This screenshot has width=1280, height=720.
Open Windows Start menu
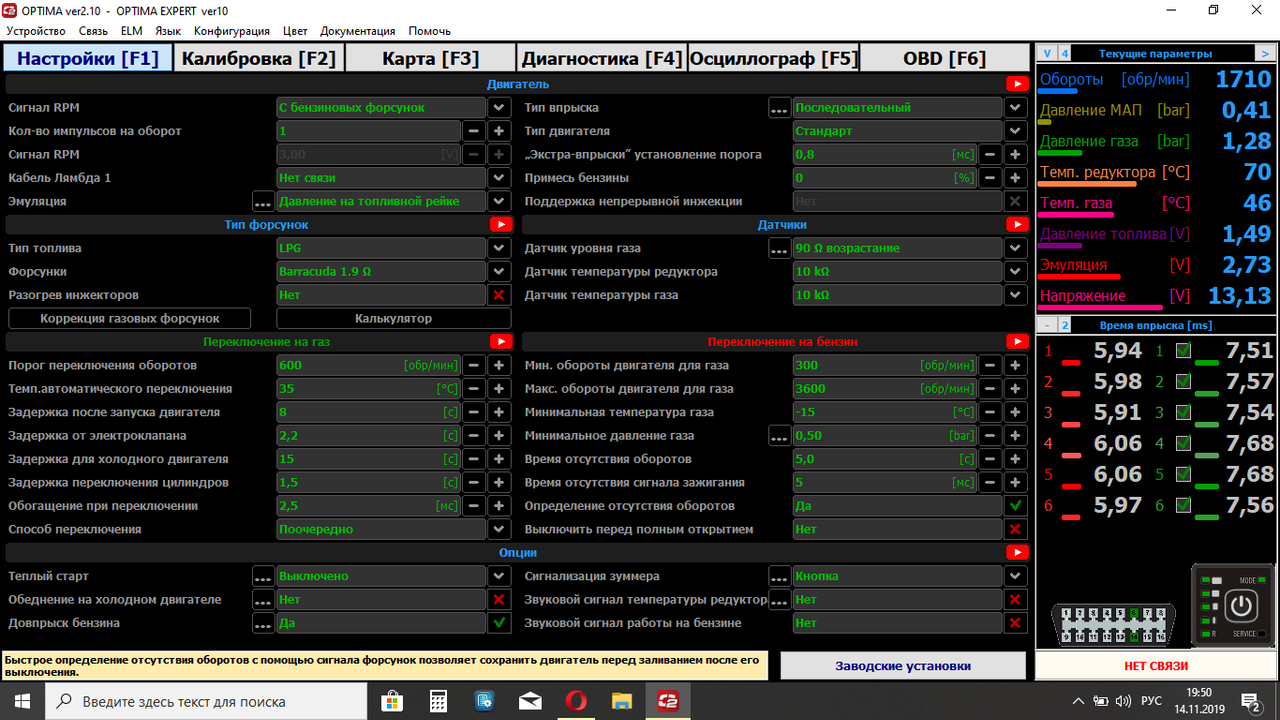22,701
